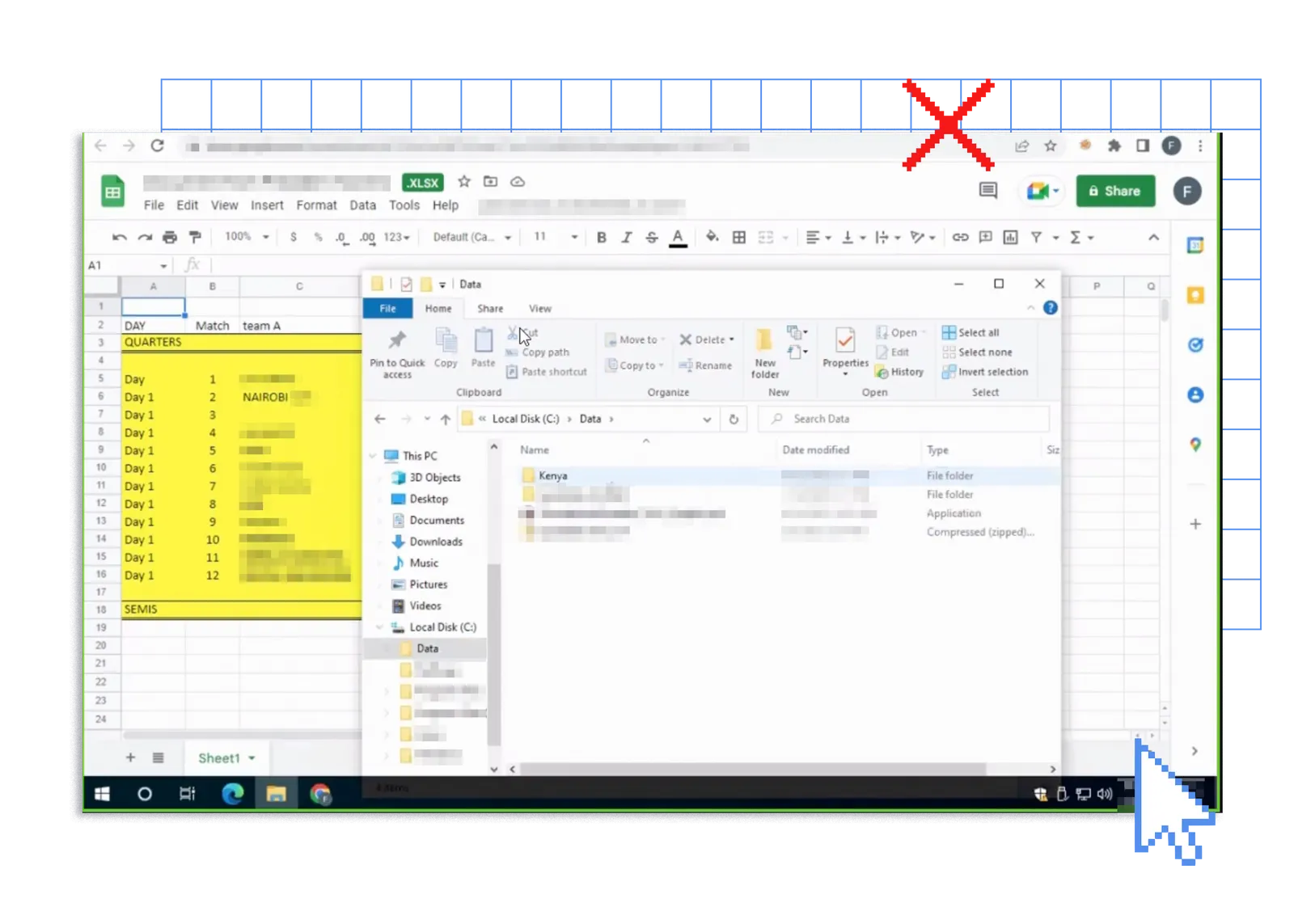This screenshot has height=924, width=1294.
Task: Click Select all in the ribbon
Action: [978, 333]
